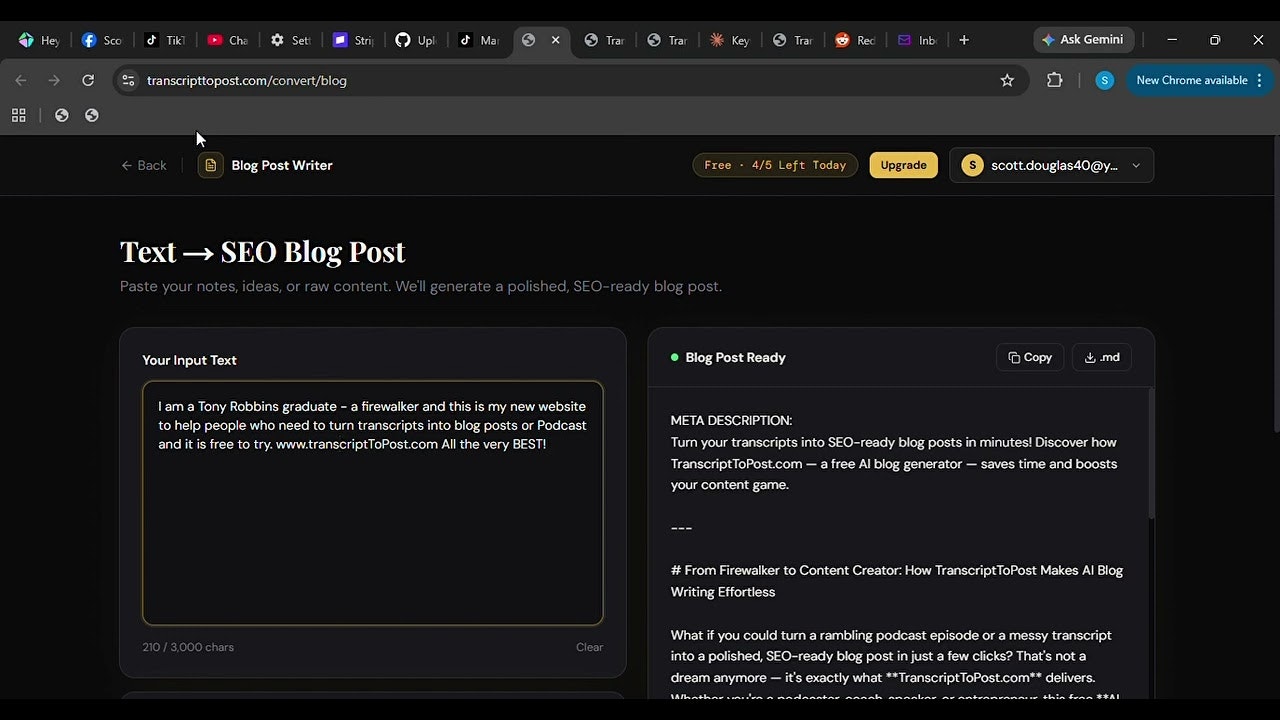Switch to the Reddit tab

[x=855, y=40]
